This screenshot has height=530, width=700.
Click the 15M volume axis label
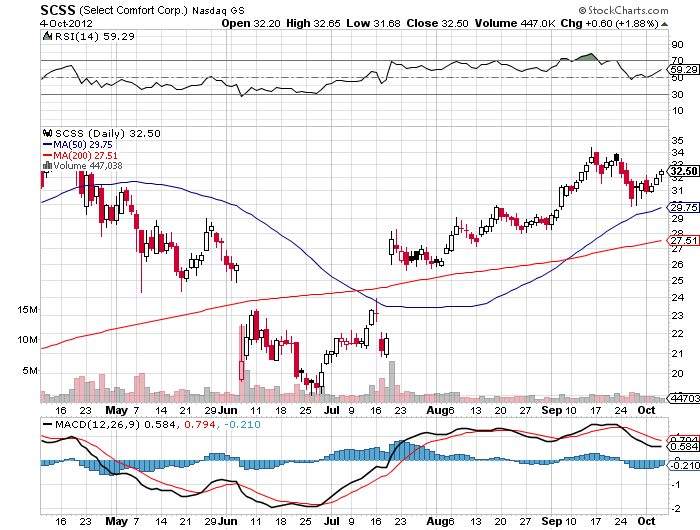(28, 309)
